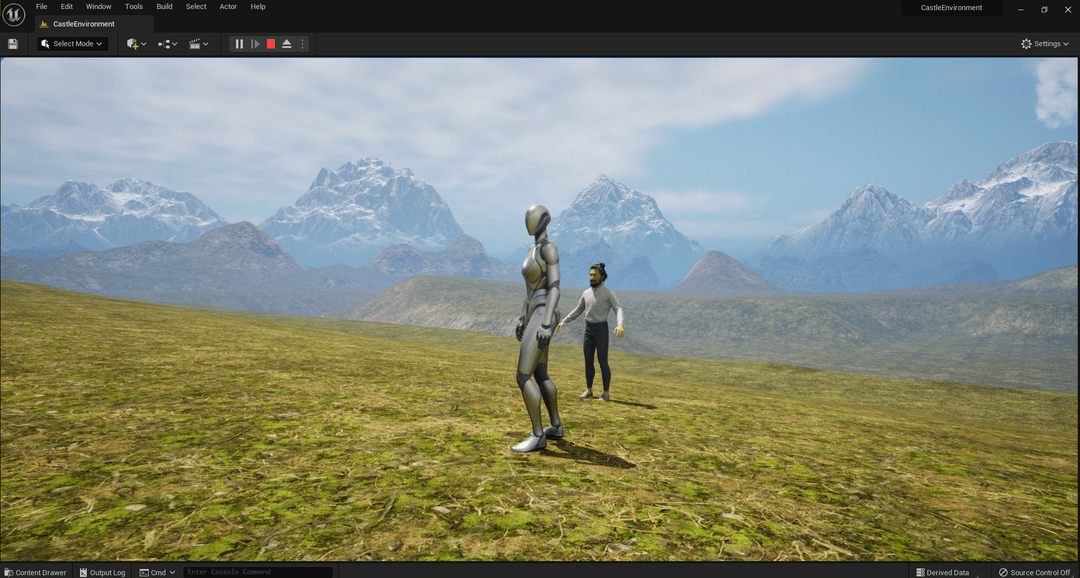Click the CastleEnvironment project name label
Viewport: 1080px width, 578px height.
pyautogui.click(x=951, y=8)
